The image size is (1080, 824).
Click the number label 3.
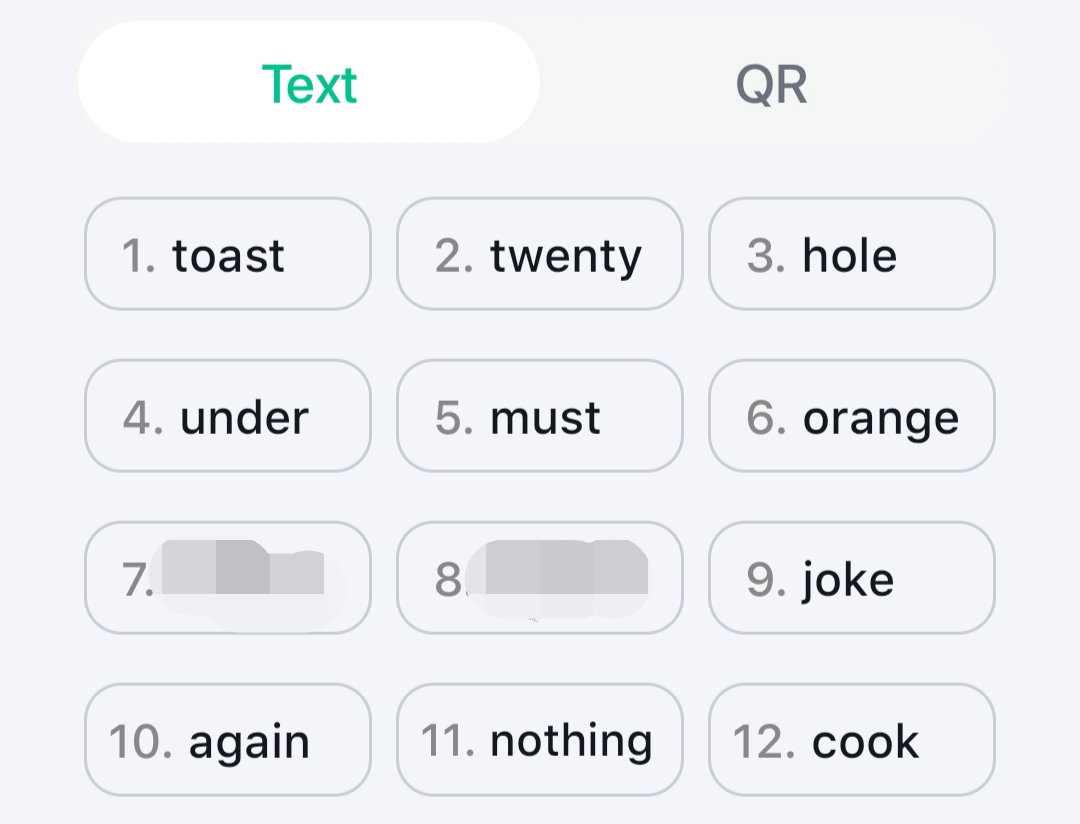(x=766, y=256)
